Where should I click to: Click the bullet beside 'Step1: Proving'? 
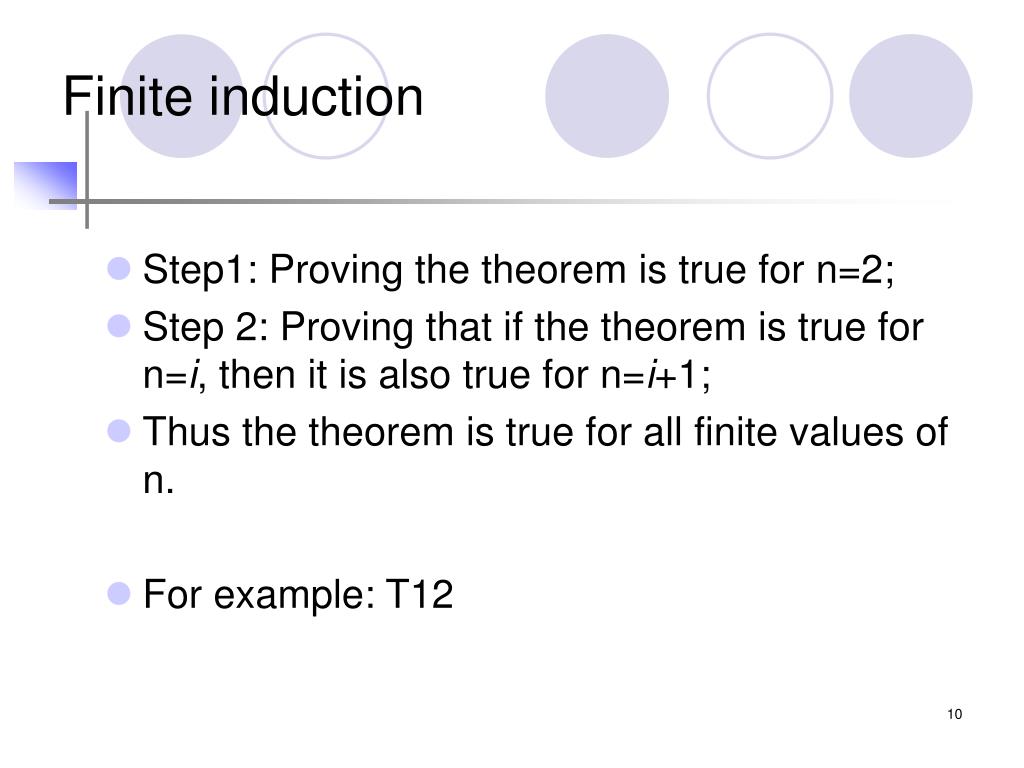[119, 268]
